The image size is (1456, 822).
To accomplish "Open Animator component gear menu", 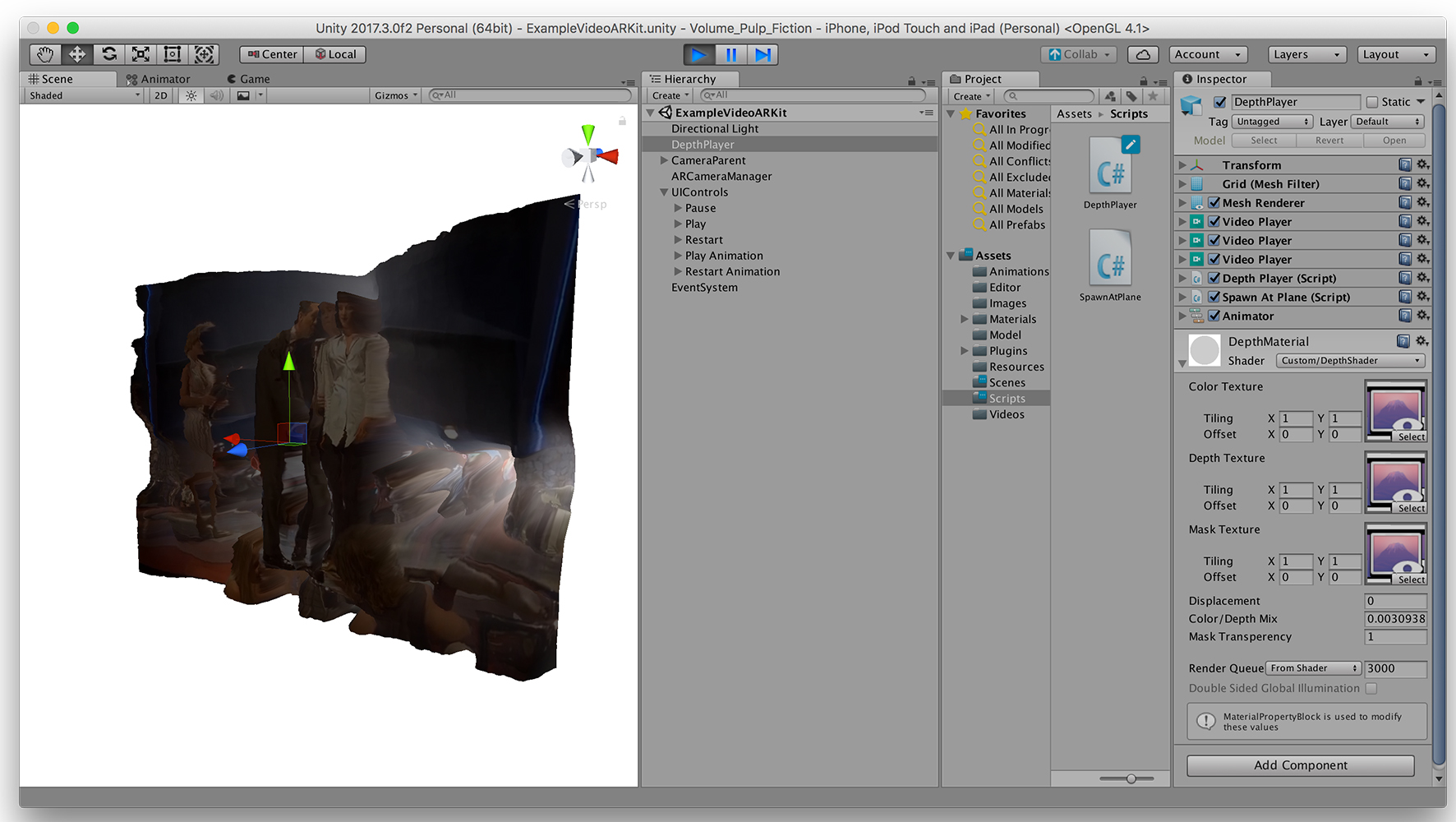I will (1422, 316).
